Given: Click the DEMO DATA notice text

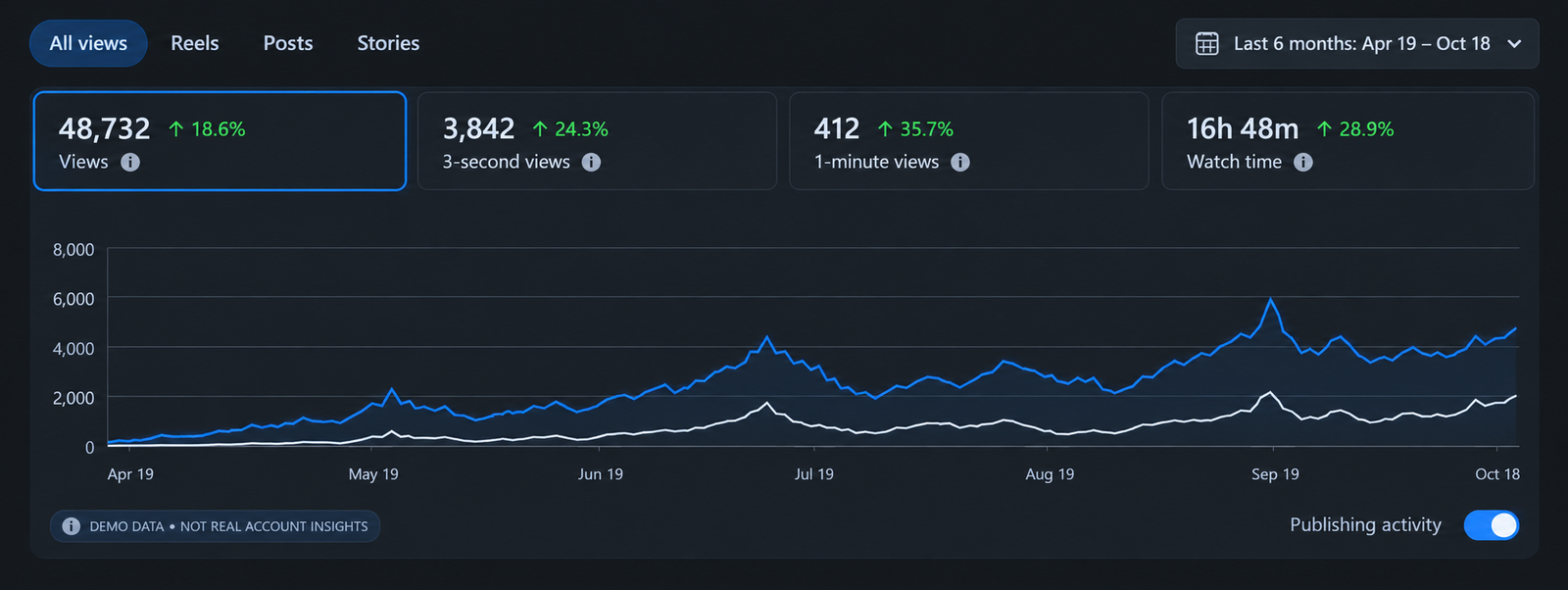Looking at the screenshot, I should click(229, 526).
